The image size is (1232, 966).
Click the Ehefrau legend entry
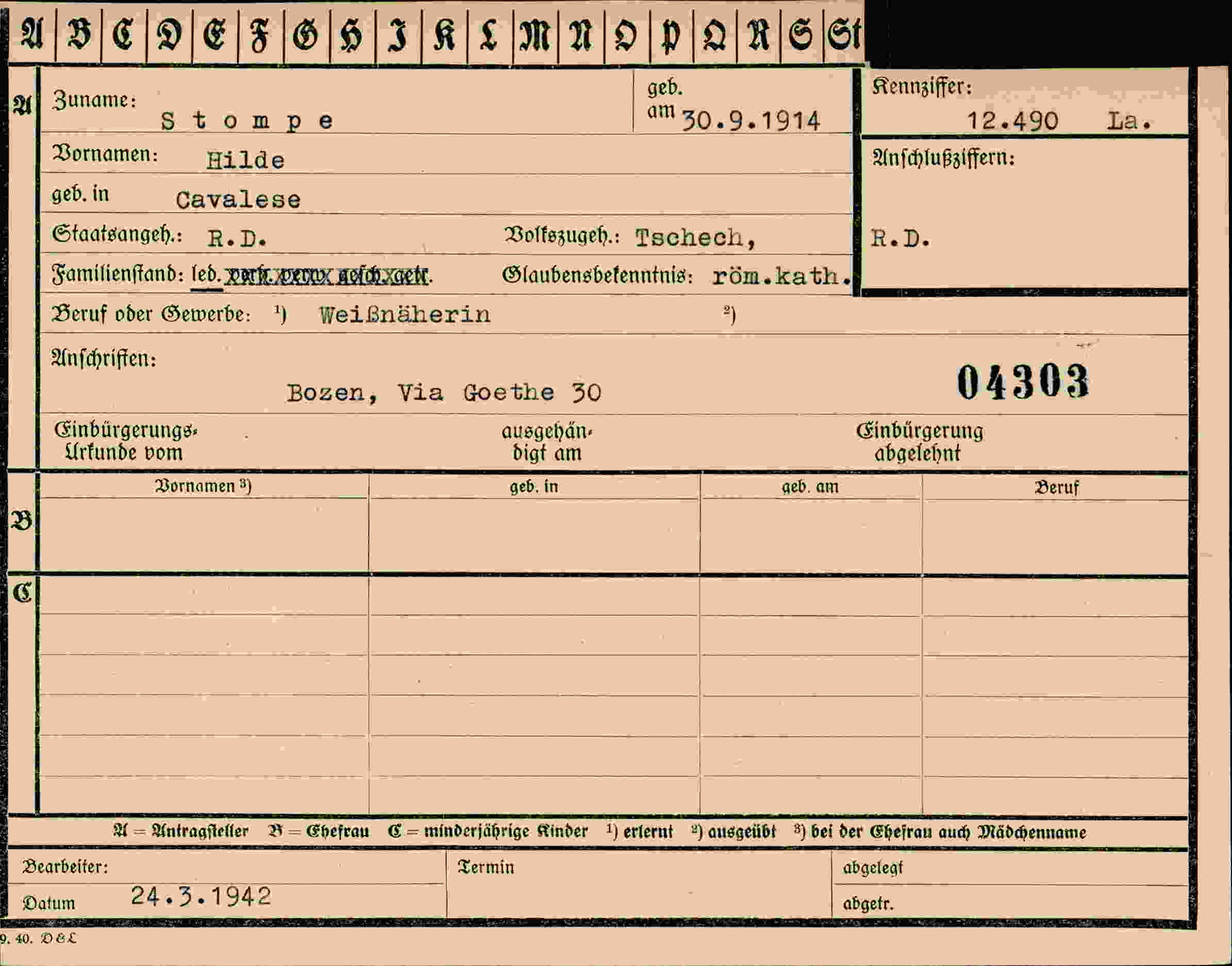click(319, 831)
